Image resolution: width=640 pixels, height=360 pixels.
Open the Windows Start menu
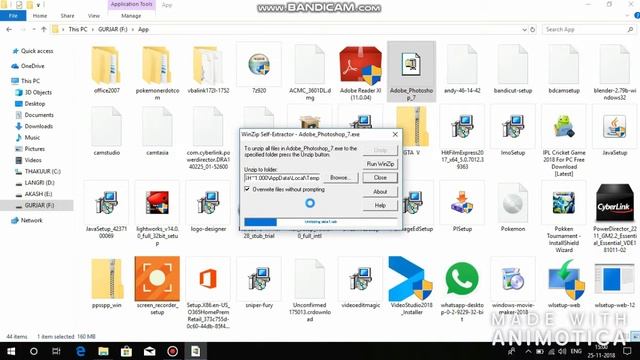11,351
